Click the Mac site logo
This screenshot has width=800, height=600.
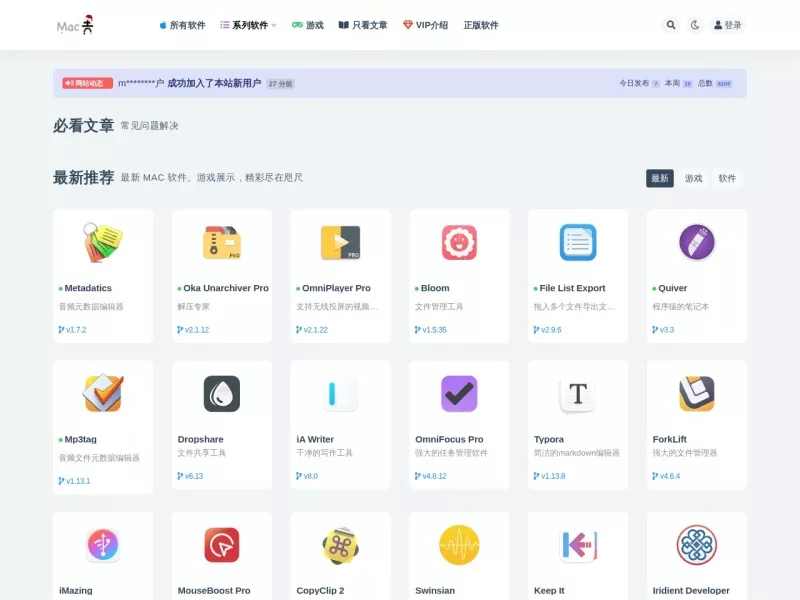pos(75,25)
